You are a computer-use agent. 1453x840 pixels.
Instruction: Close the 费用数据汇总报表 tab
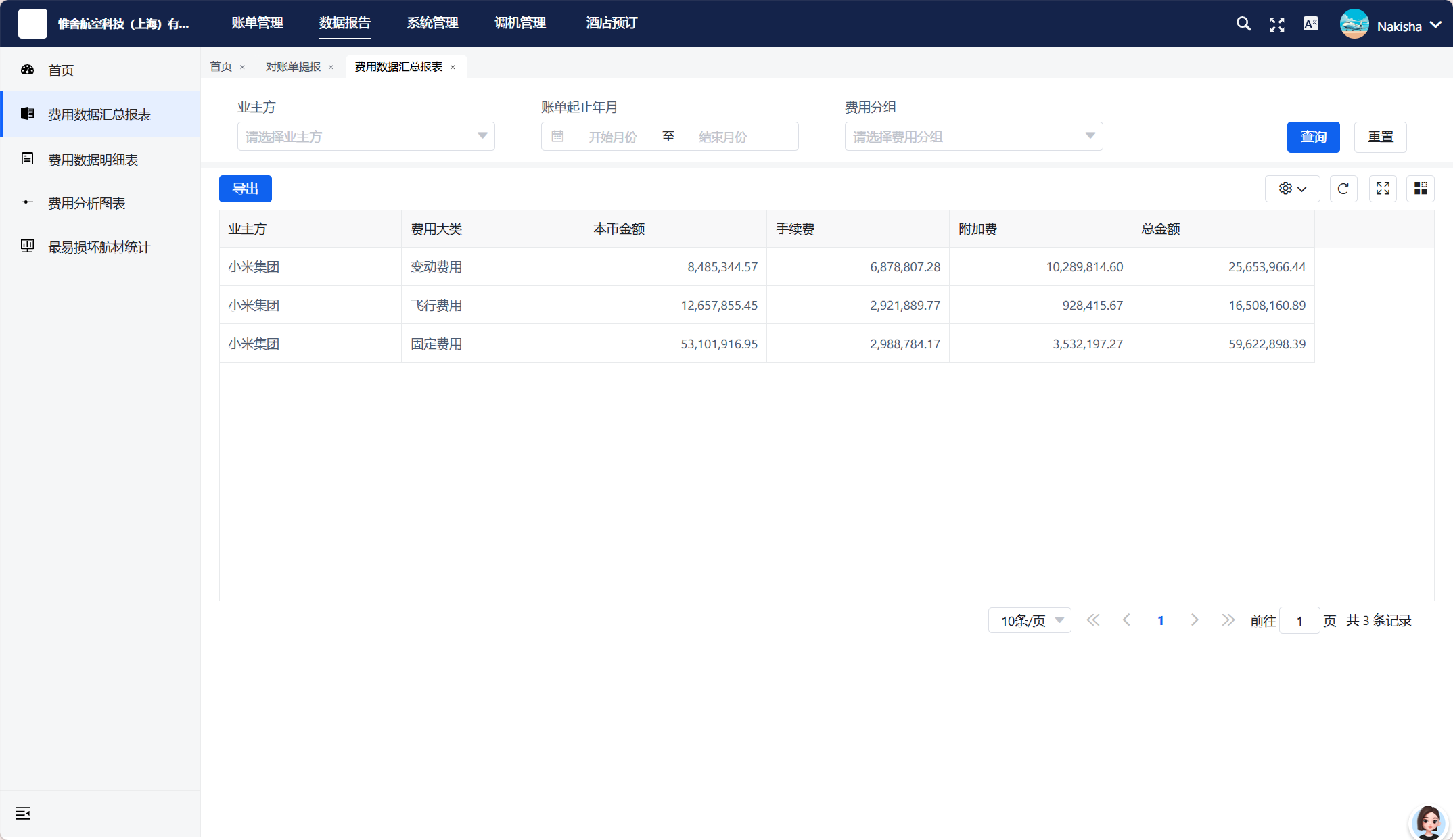click(x=453, y=68)
